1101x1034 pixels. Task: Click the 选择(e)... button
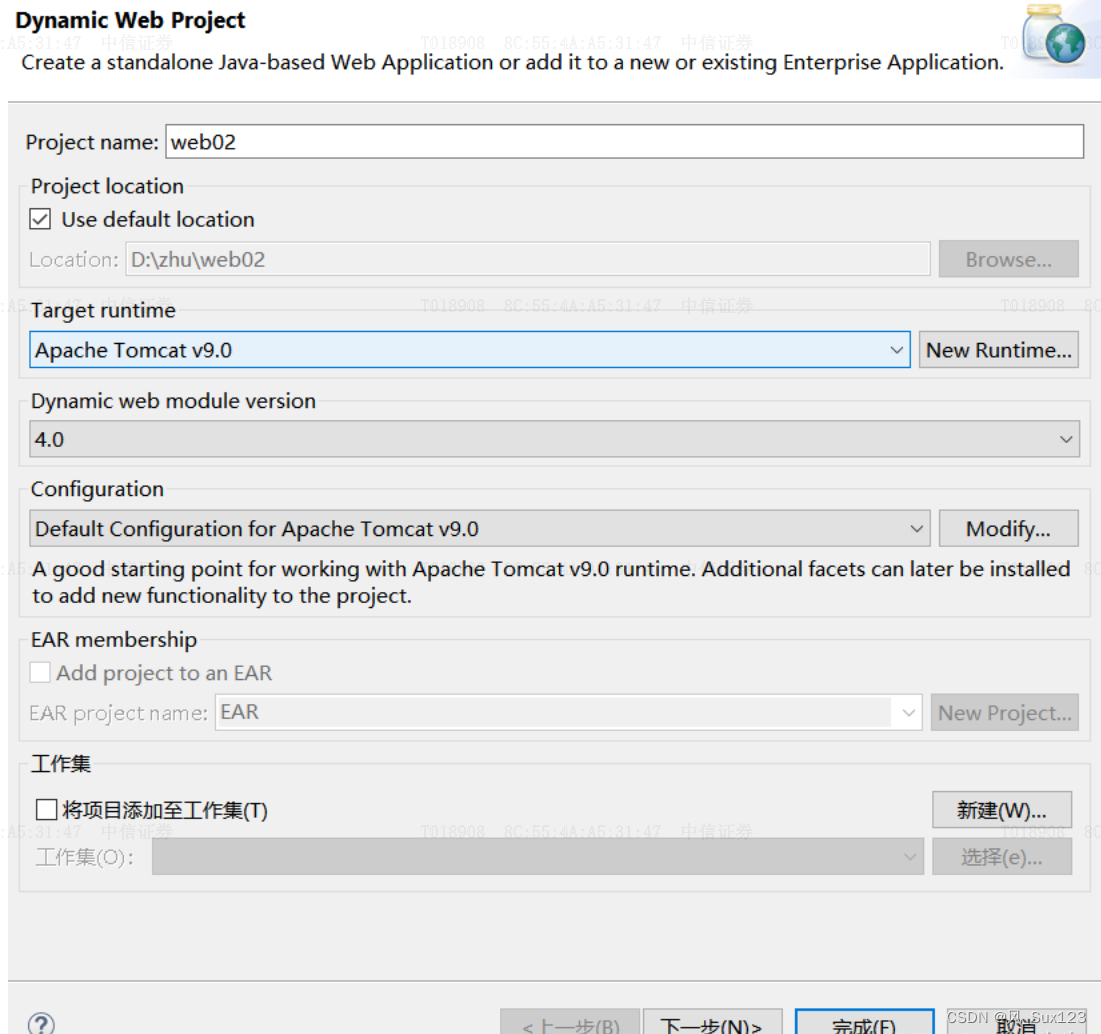click(1002, 857)
